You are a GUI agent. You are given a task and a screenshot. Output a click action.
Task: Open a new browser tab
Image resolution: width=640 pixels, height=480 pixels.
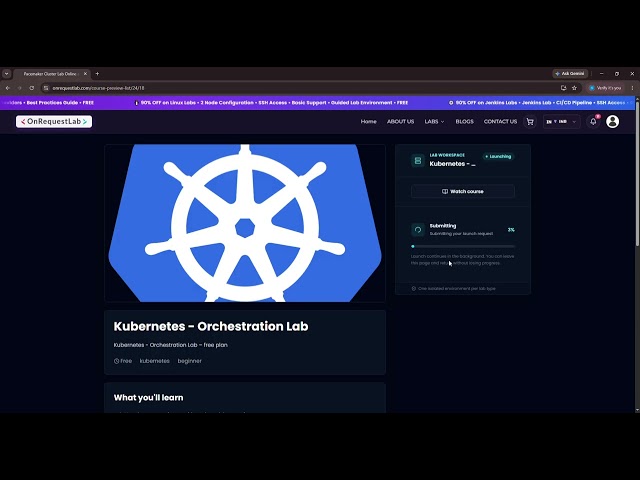pos(97,74)
